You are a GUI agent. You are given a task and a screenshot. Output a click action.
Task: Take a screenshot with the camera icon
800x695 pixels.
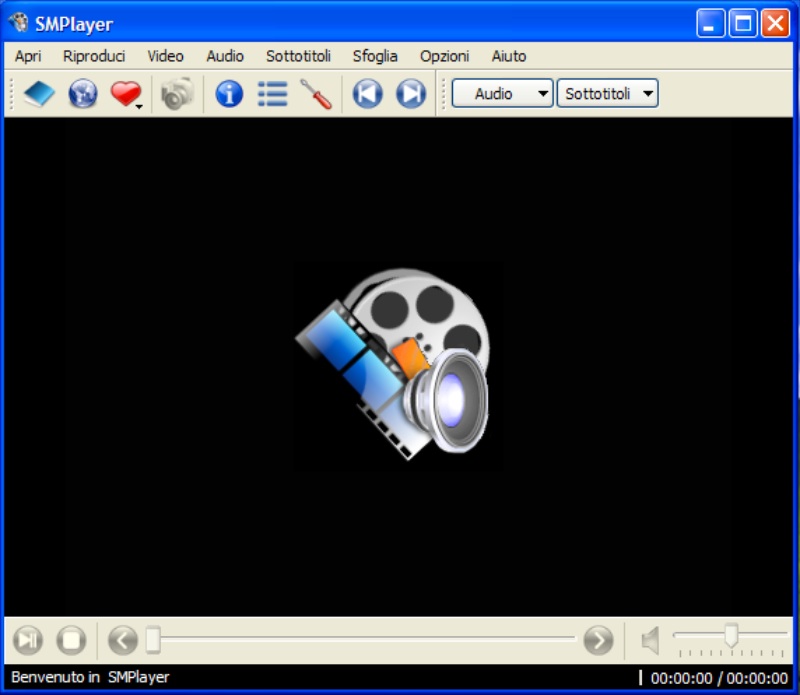point(177,94)
